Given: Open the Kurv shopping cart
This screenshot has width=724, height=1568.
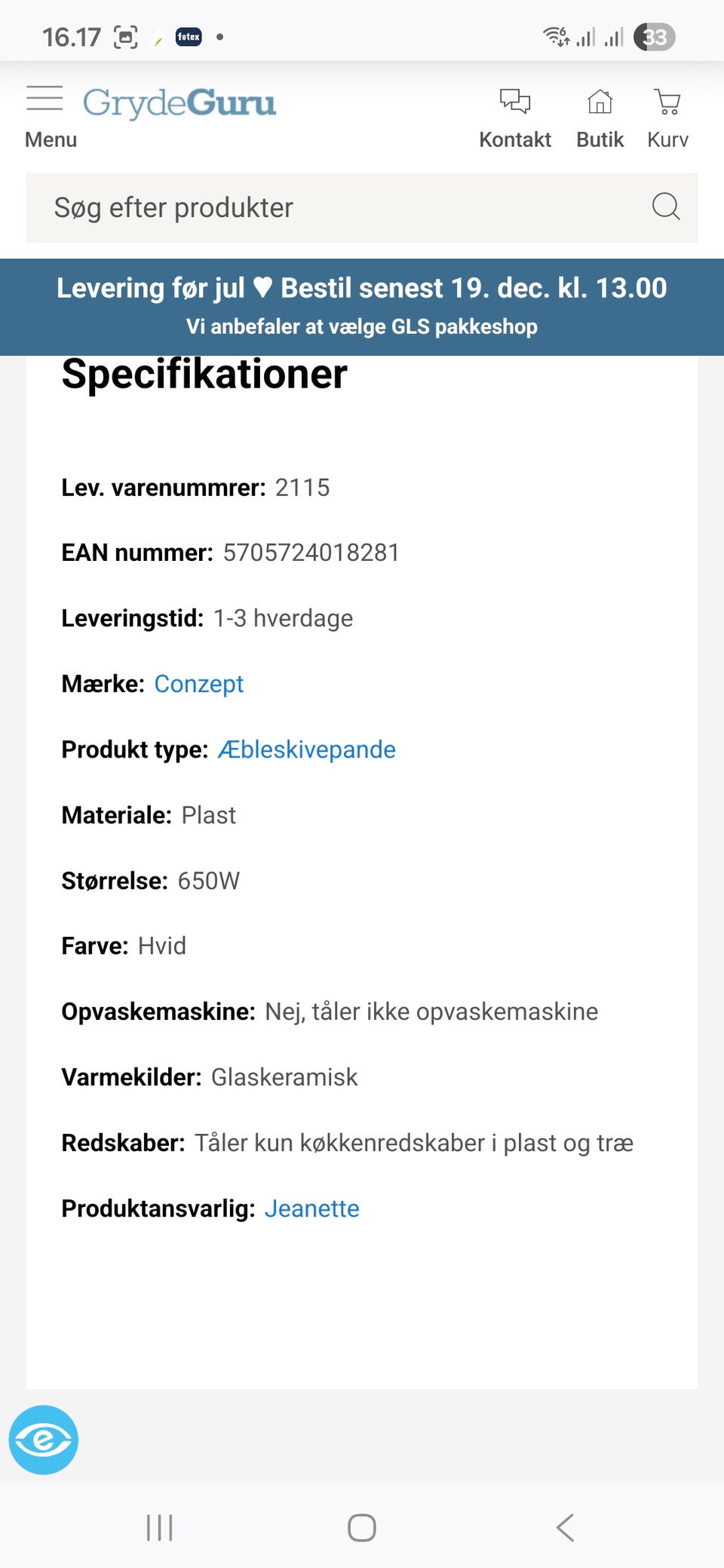Looking at the screenshot, I should coord(667,101).
